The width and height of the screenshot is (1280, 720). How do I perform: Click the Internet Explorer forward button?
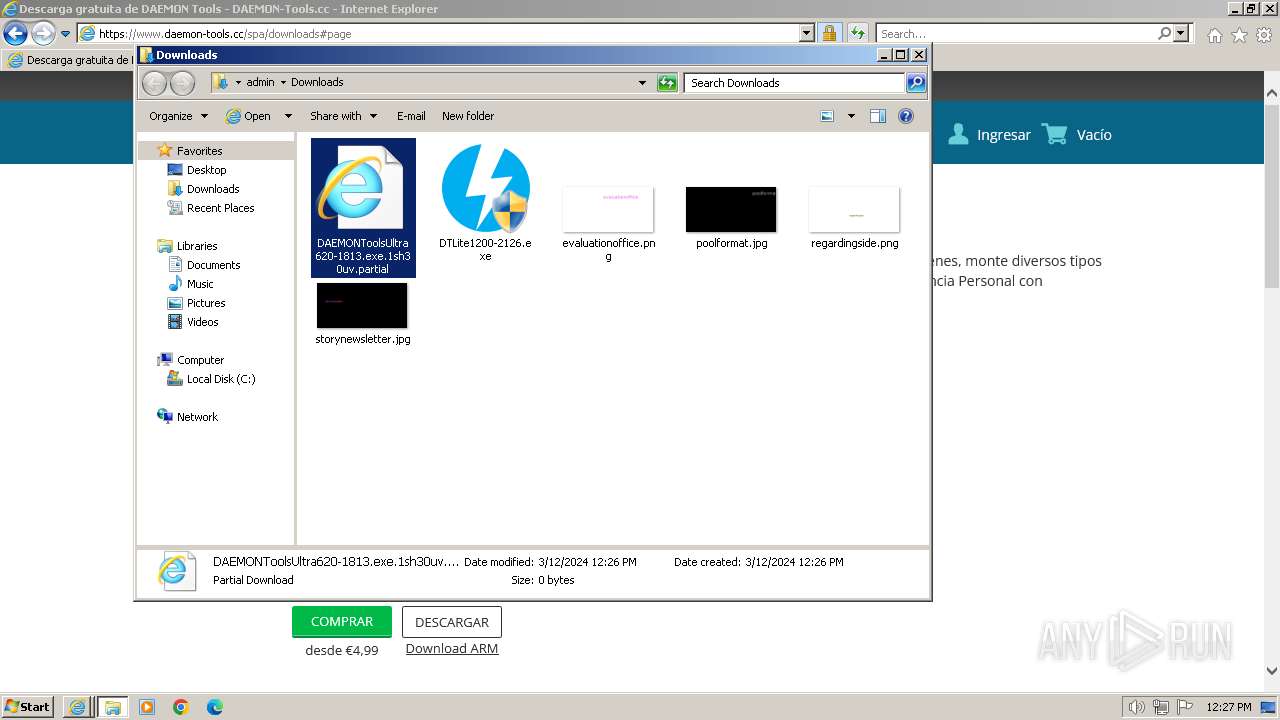[x=43, y=34]
